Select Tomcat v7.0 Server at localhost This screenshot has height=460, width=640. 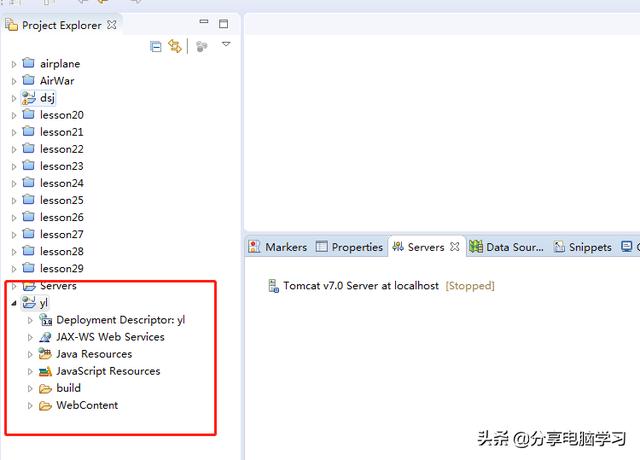361,285
